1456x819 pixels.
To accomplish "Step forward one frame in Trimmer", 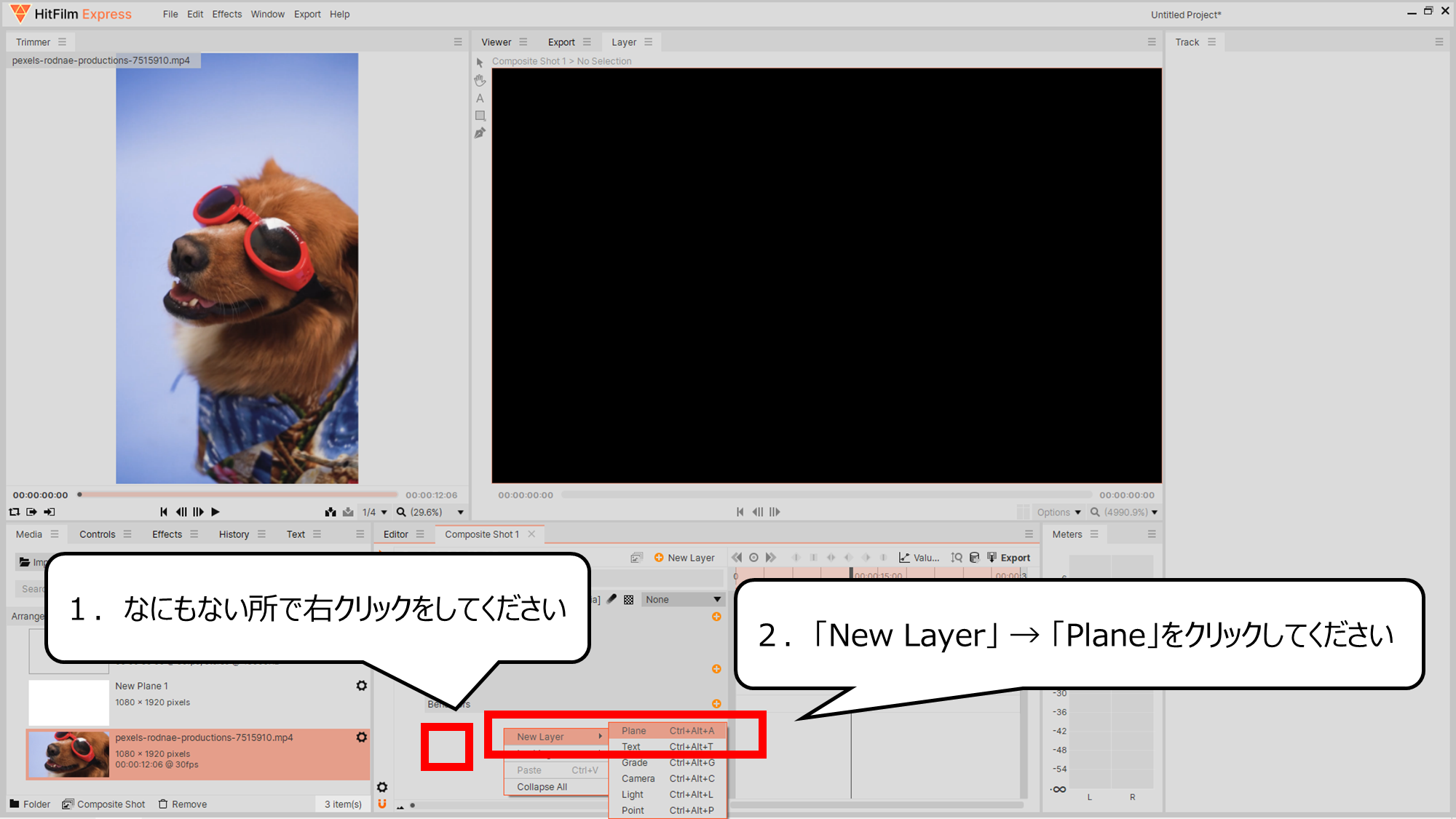I will (198, 512).
